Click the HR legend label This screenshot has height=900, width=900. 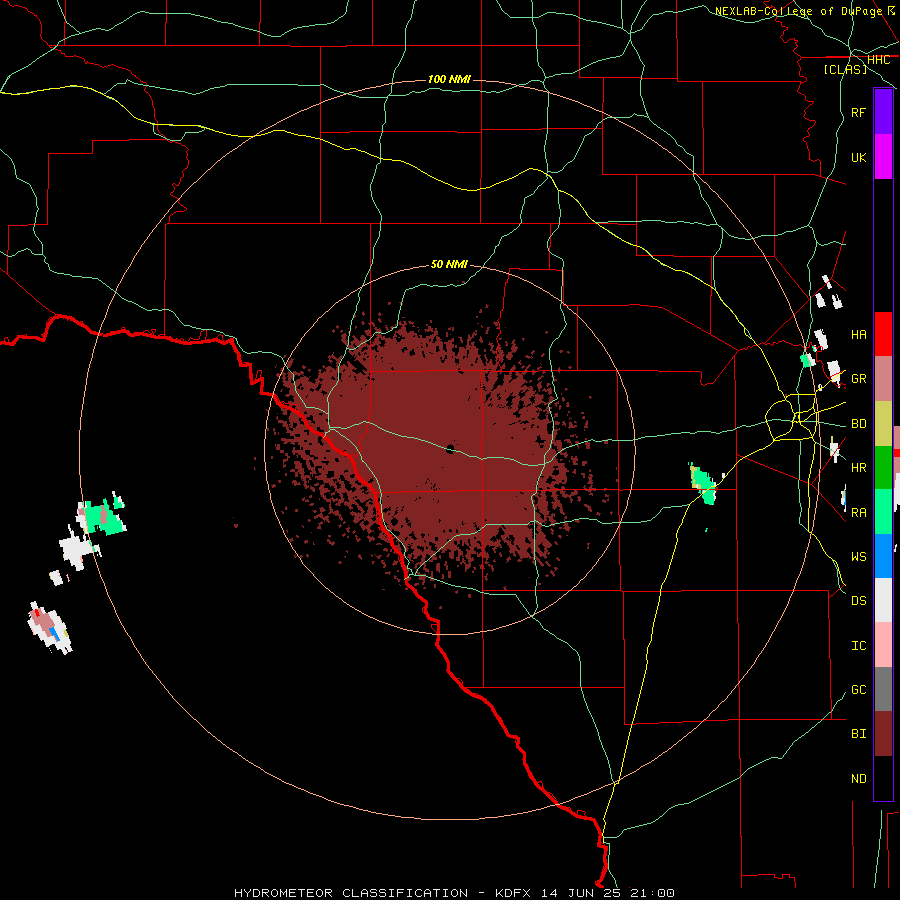click(x=858, y=468)
